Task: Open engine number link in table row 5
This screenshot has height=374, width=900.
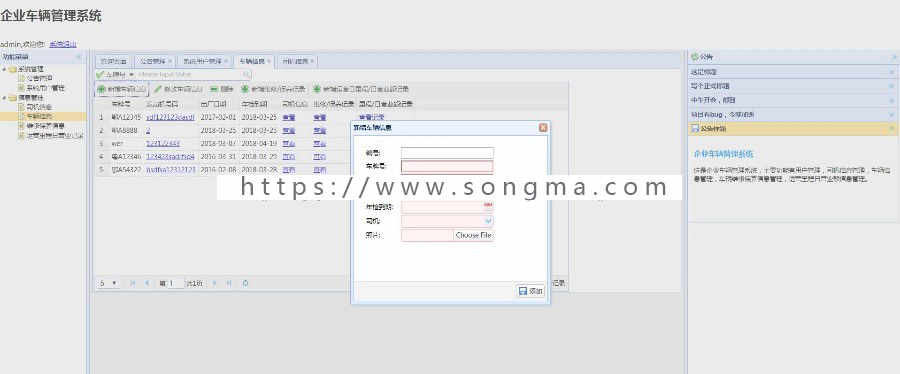Action: point(171,170)
